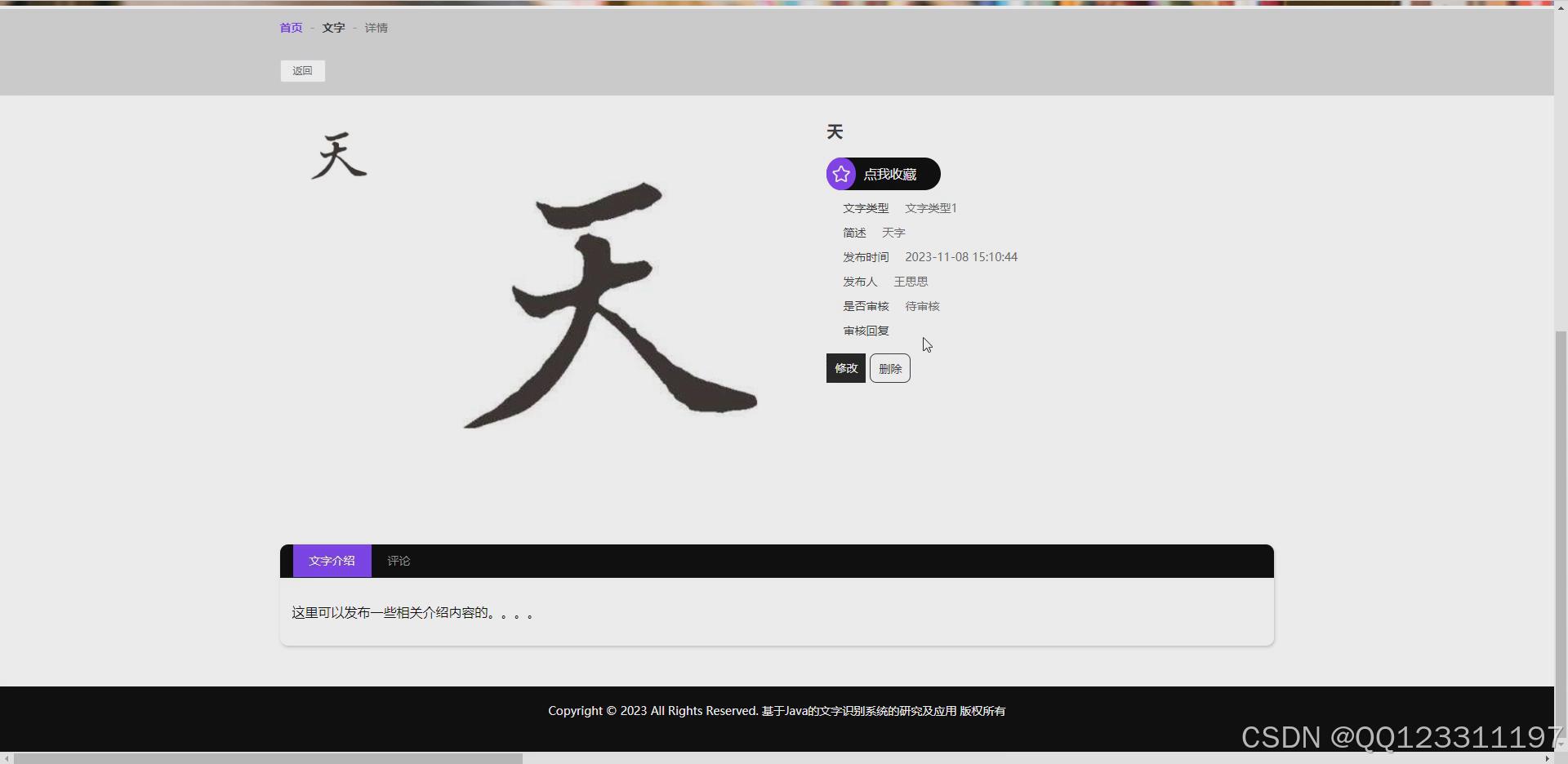This screenshot has height=764, width=1568.
Task: Click the publisher name 王思思
Action: [x=911, y=281]
